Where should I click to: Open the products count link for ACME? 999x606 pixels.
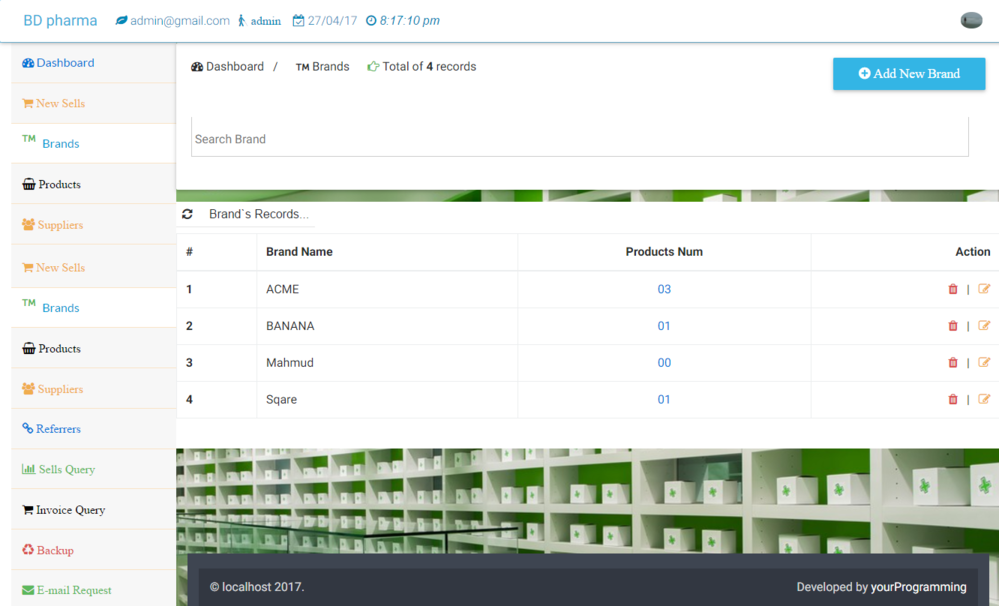(x=664, y=289)
